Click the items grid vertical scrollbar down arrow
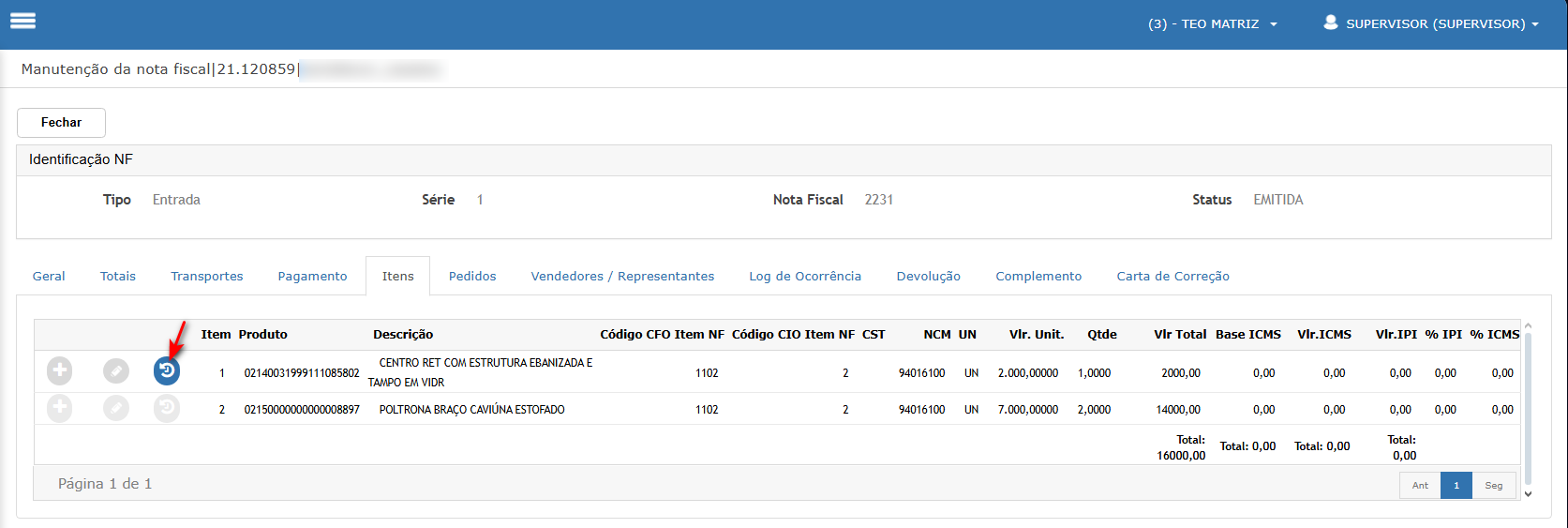 point(1528,493)
